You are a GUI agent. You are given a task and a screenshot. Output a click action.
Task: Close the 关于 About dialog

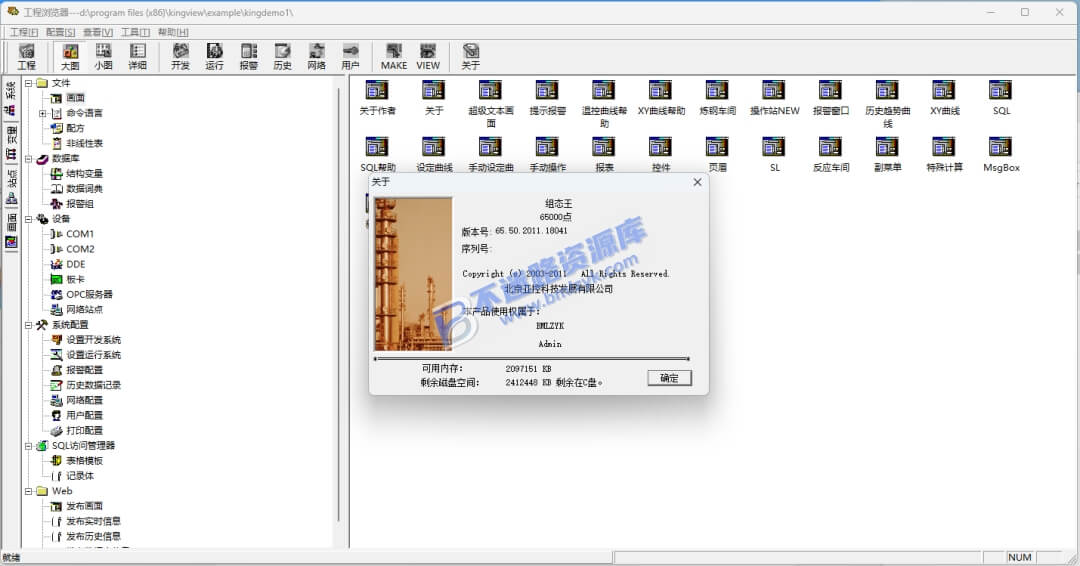tap(697, 182)
